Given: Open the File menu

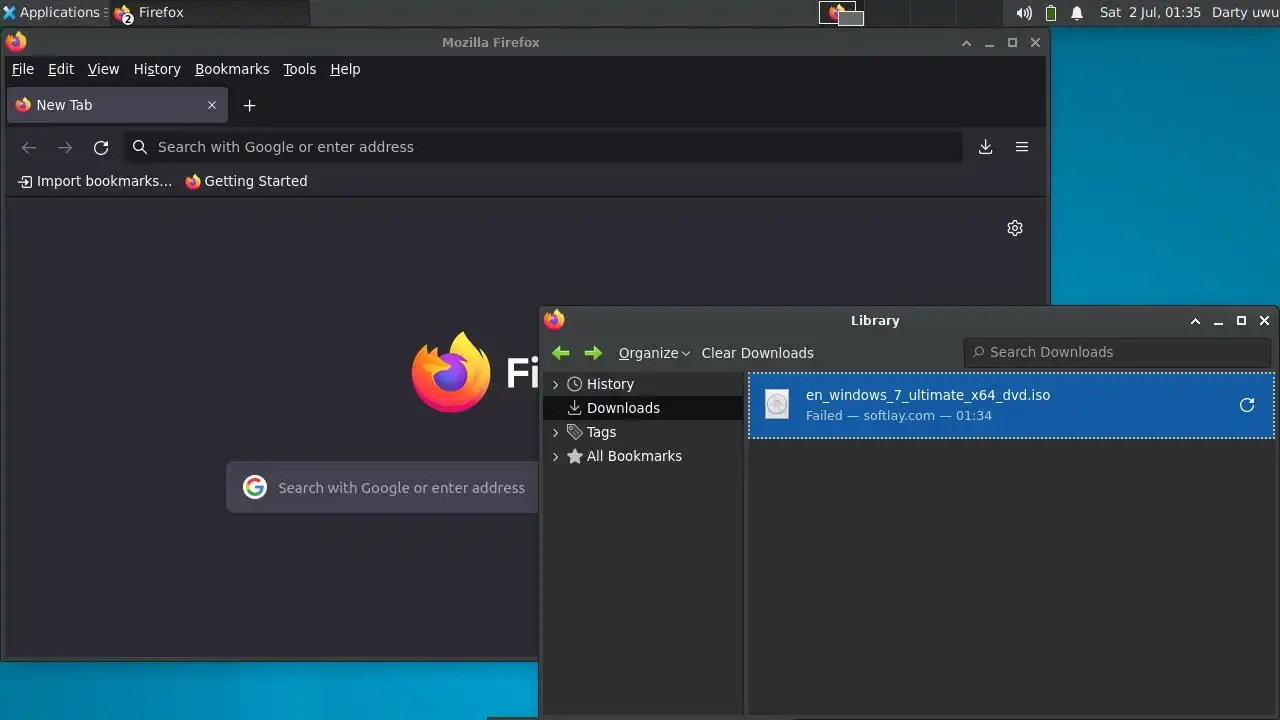Looking at the screenshot, I should tap(23, 69).
